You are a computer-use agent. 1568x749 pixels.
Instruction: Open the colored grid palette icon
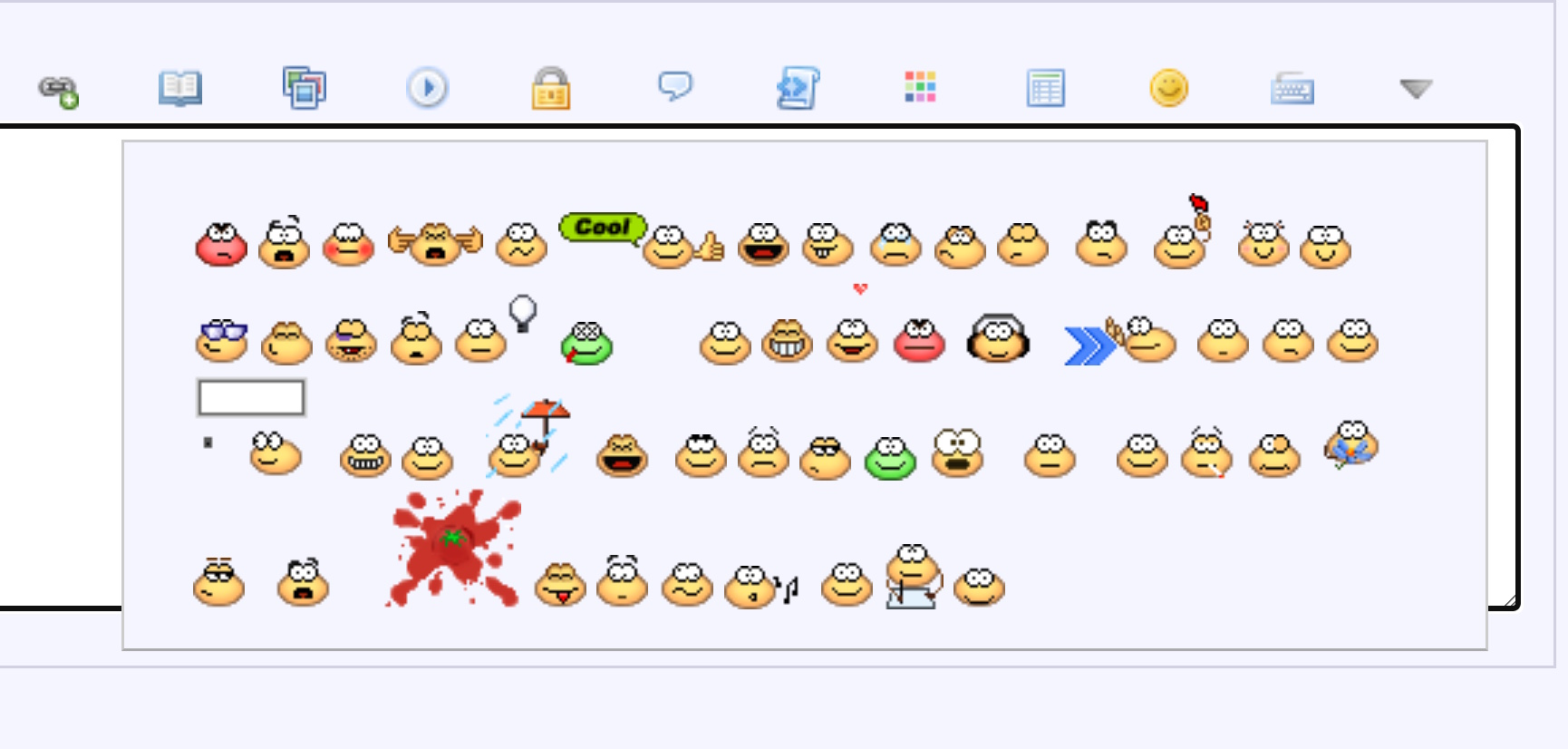coord(920,87)
